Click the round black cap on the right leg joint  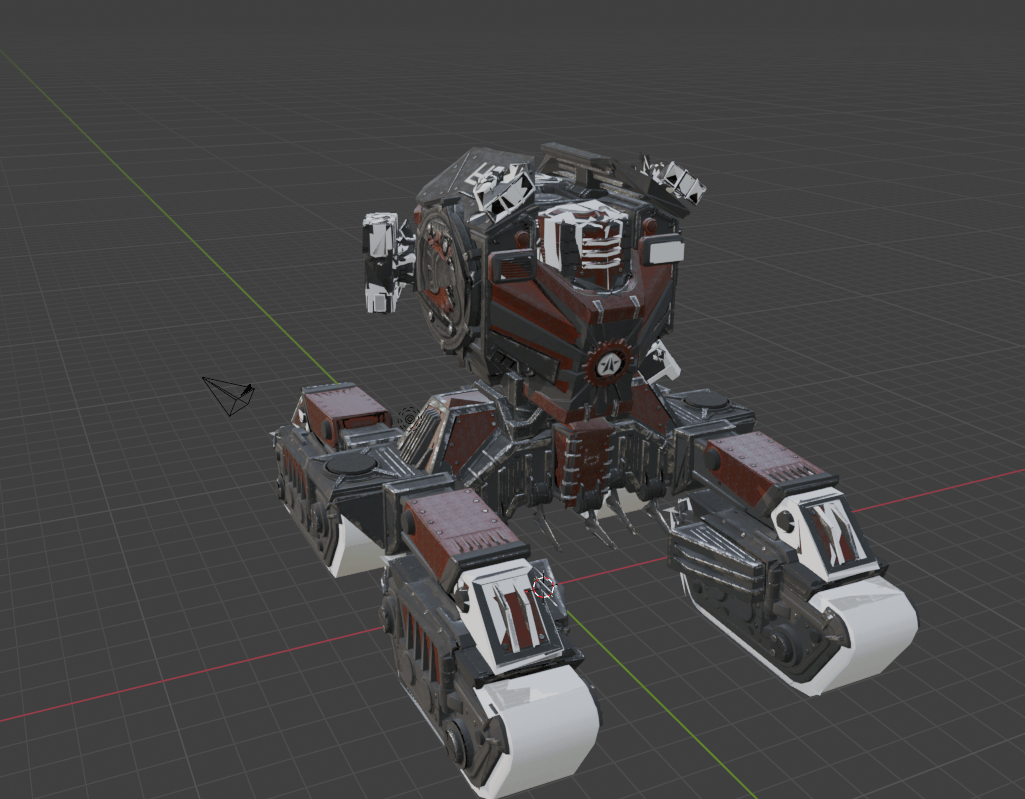[699, 400]
